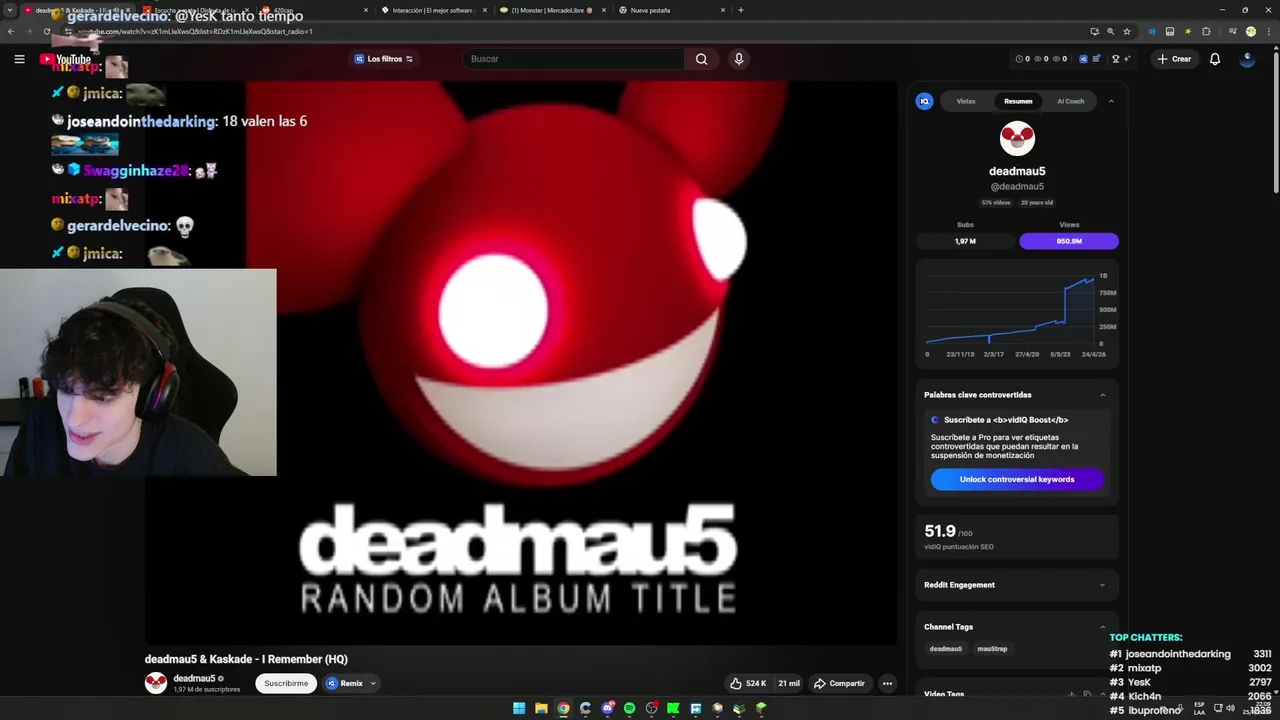Viewport: 1280px width, 720px height.
Task: Click the video player showing deadmau5 artwork
Action: 521,363
